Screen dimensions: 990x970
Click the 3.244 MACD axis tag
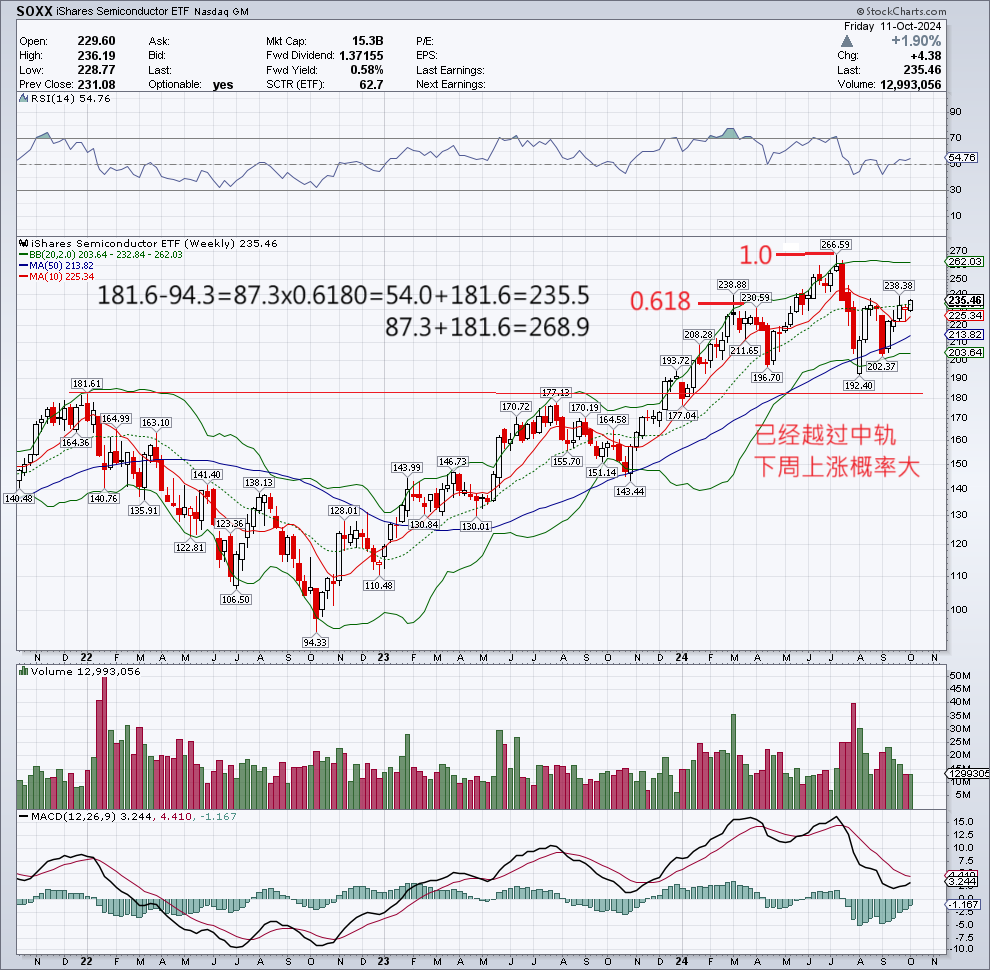(x=962, y=882)
